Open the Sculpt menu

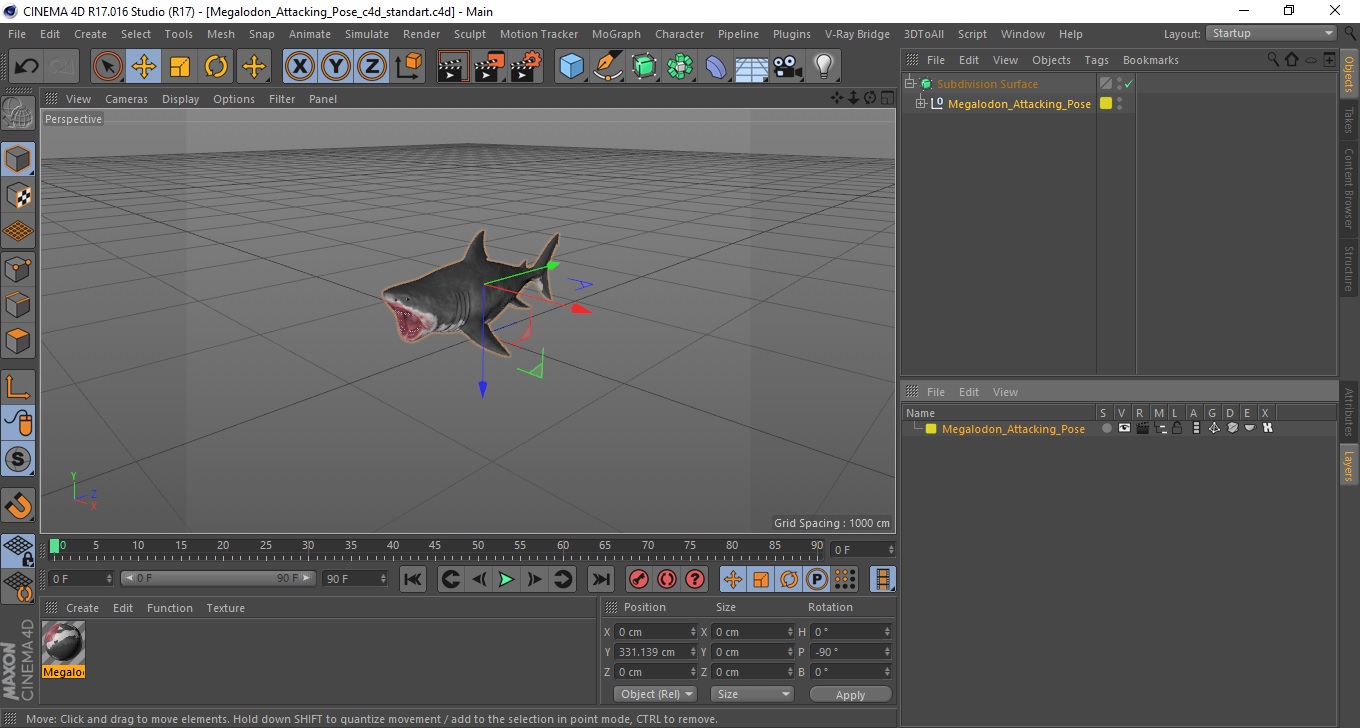(470, 34)
